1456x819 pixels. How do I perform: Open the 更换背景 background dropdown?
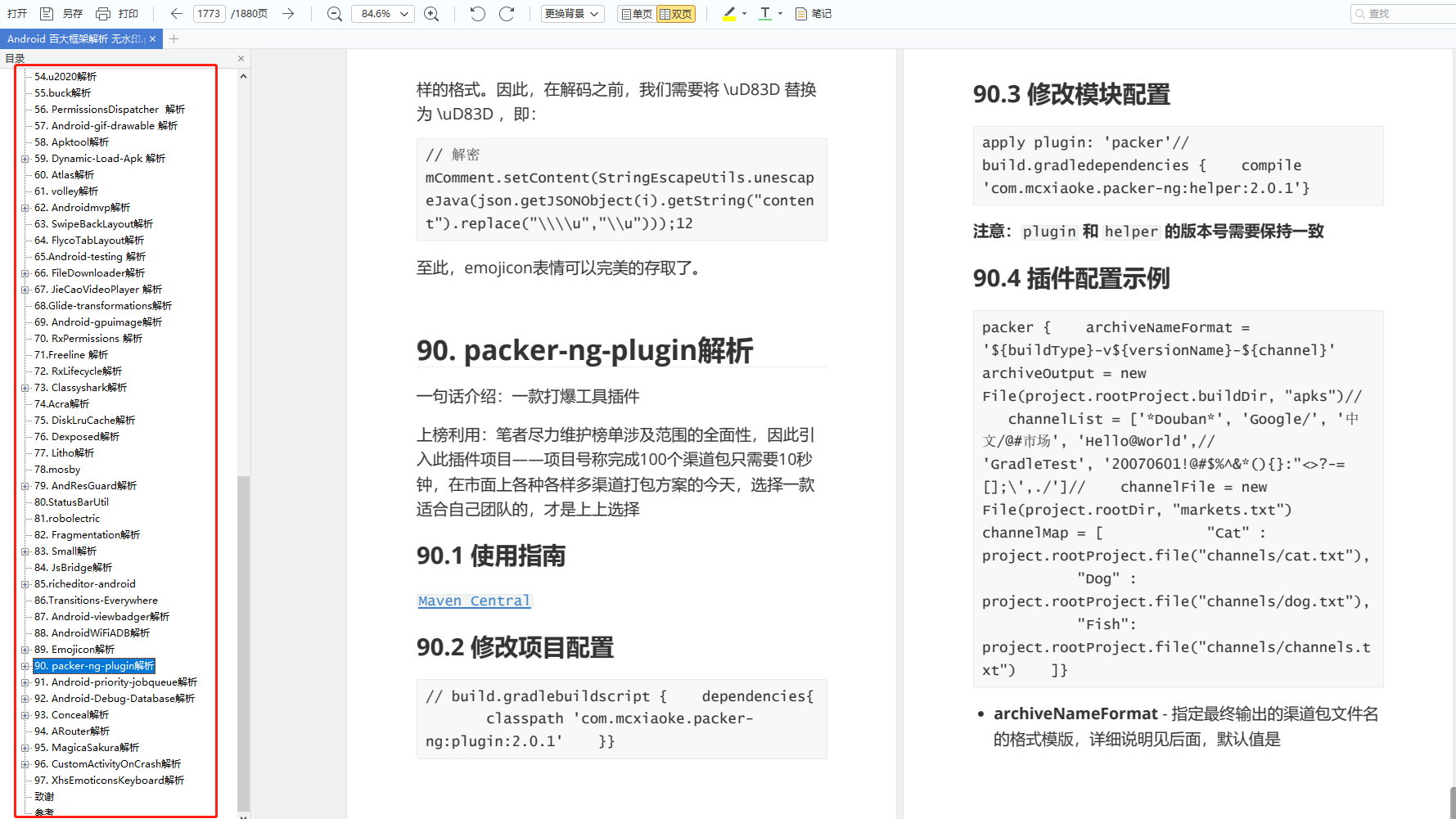(573, 14)
